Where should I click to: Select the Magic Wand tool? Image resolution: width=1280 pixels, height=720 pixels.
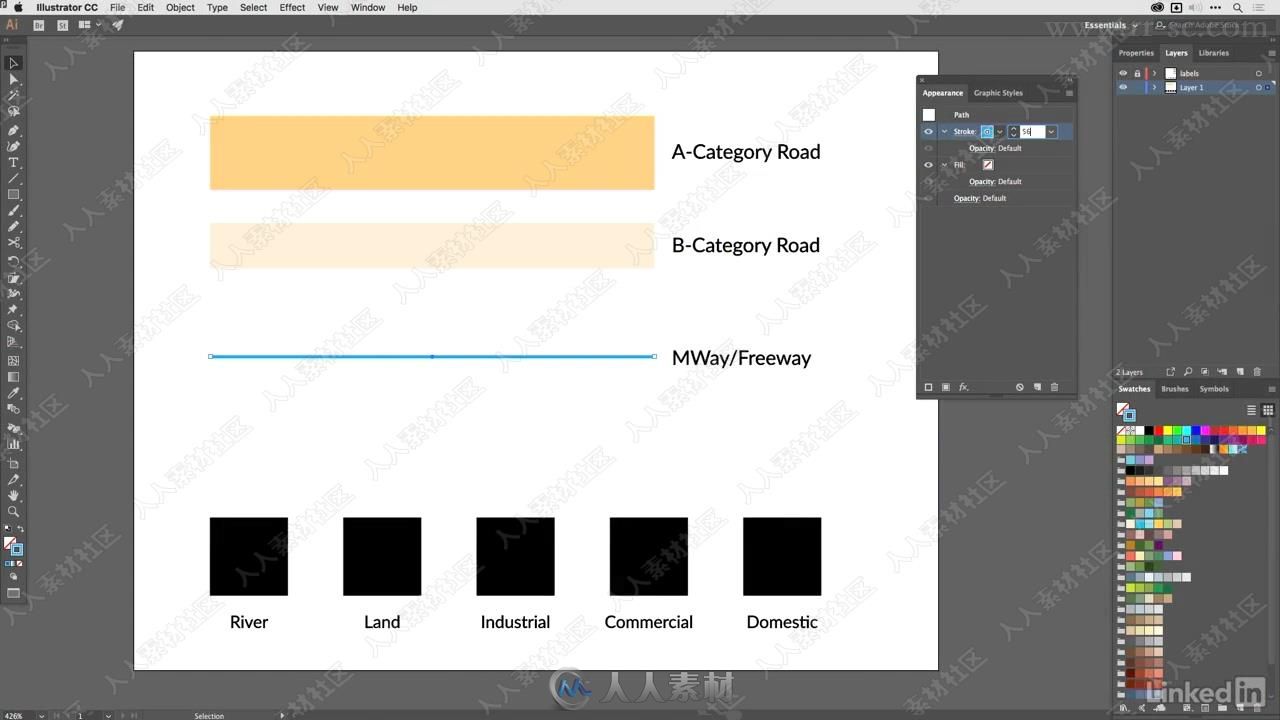[13, 96]
